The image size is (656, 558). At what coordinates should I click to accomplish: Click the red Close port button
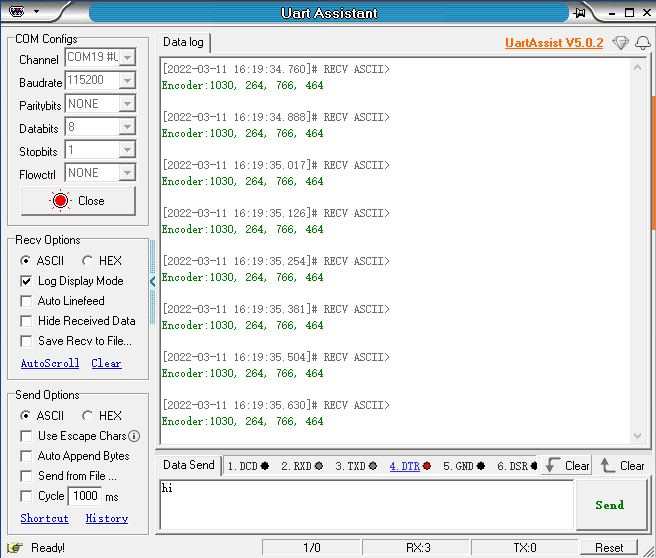[x=78, y=201]
